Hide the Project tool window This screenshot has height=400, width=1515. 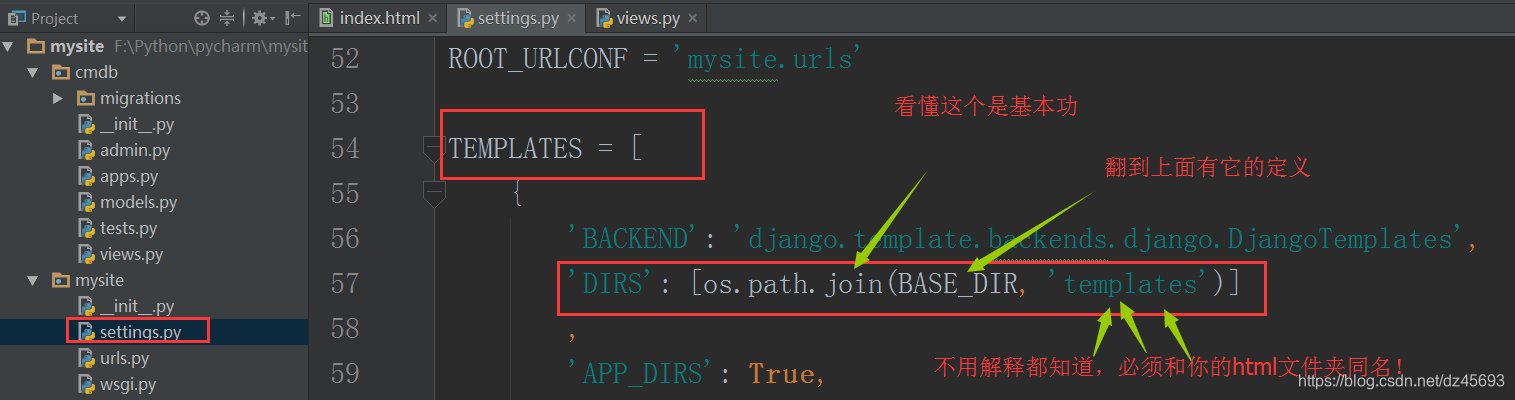291,18
